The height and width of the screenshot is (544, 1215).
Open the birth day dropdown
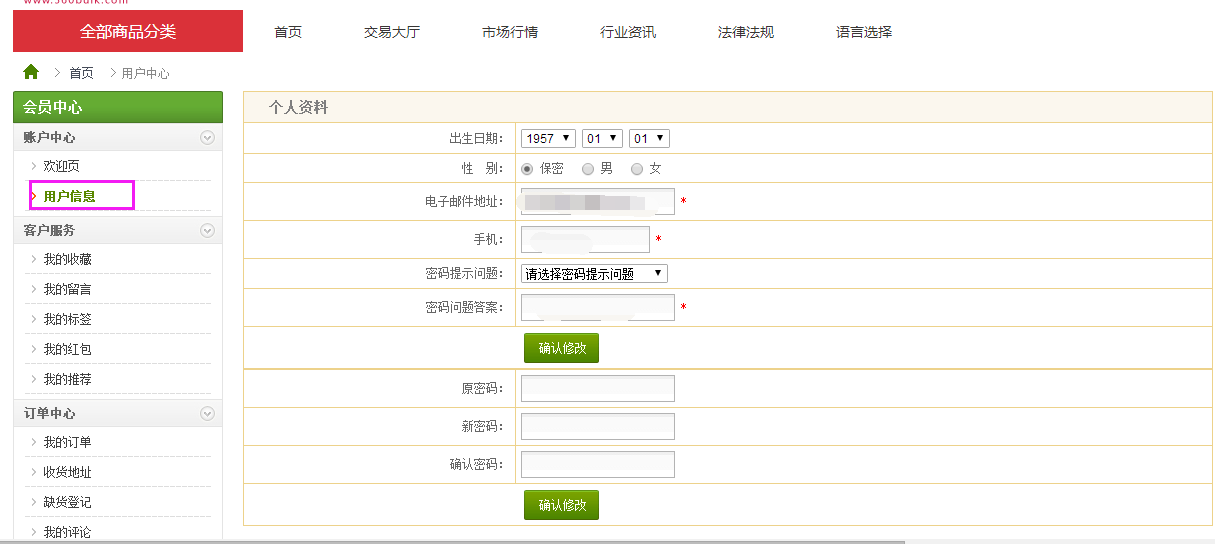(649, 139)
